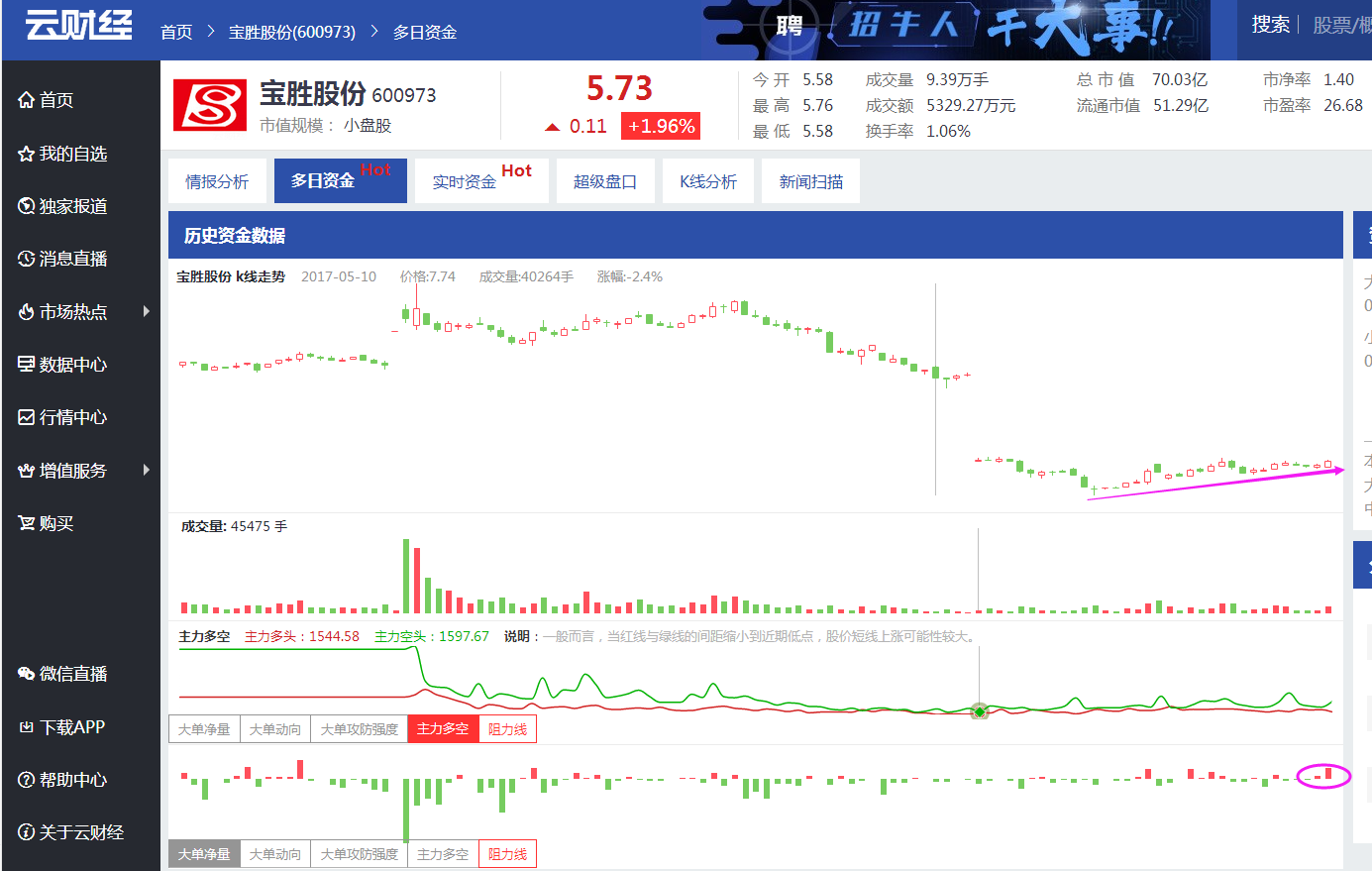The width and height of the screenshot is (1372, 871).
Task: Click the crown icon beside 增值服务
Action: pos(27,471)
